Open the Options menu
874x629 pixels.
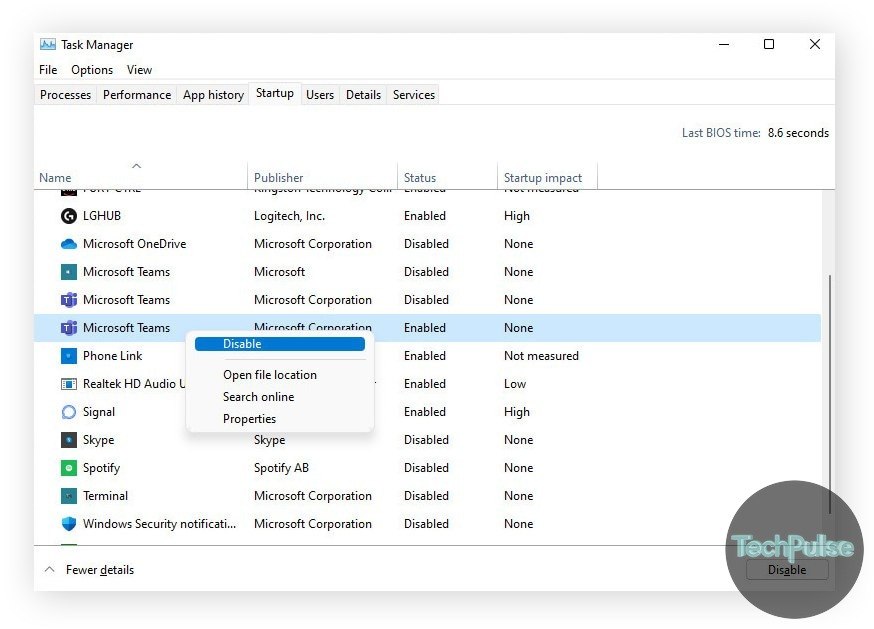tap(92, 70)
